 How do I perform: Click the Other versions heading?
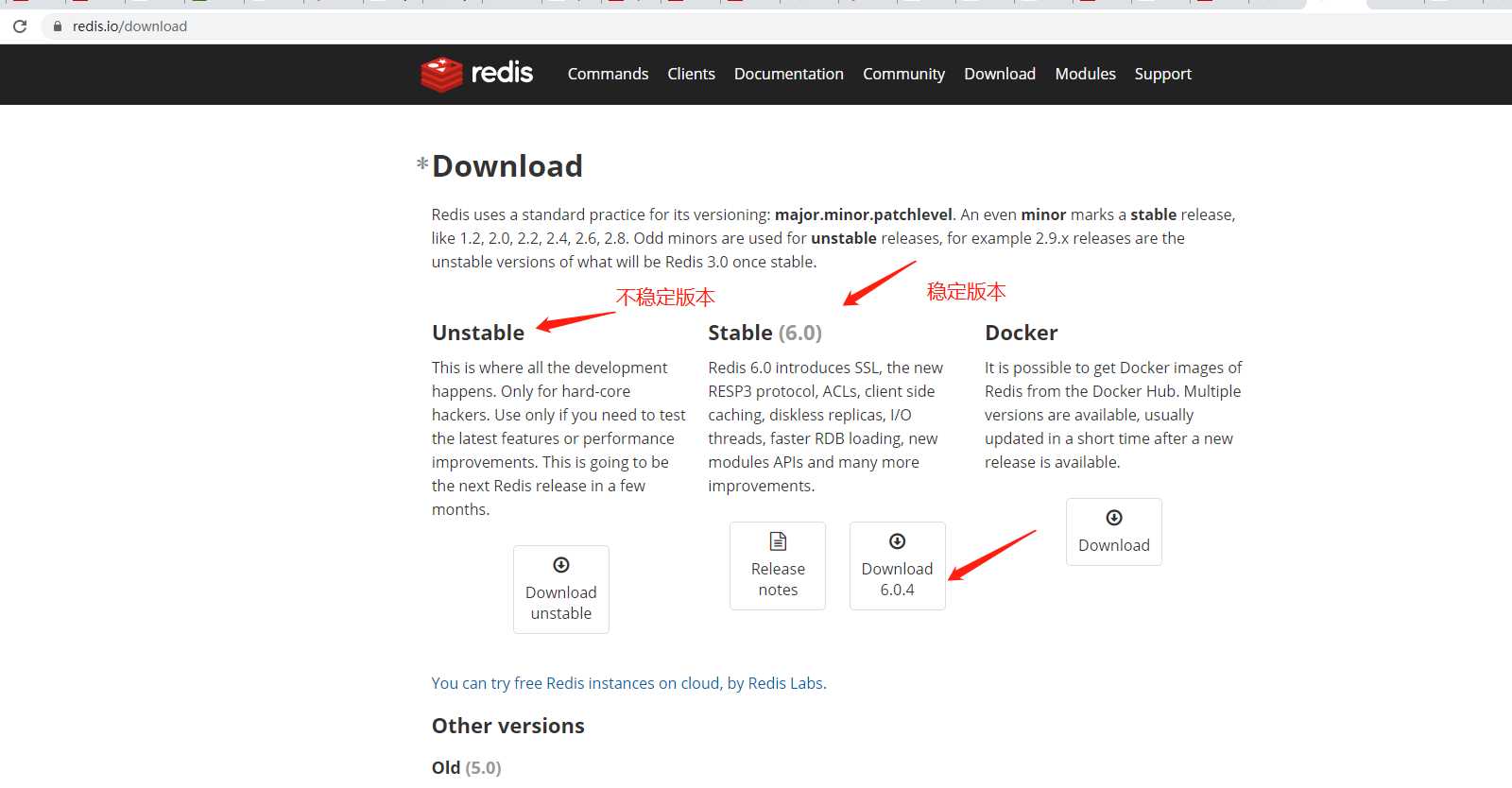click(x=508, y=726)
